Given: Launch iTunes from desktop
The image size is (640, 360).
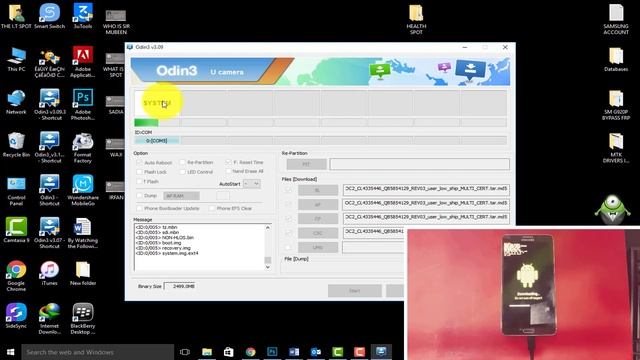Looking at the screenshot, I should 49,273.
